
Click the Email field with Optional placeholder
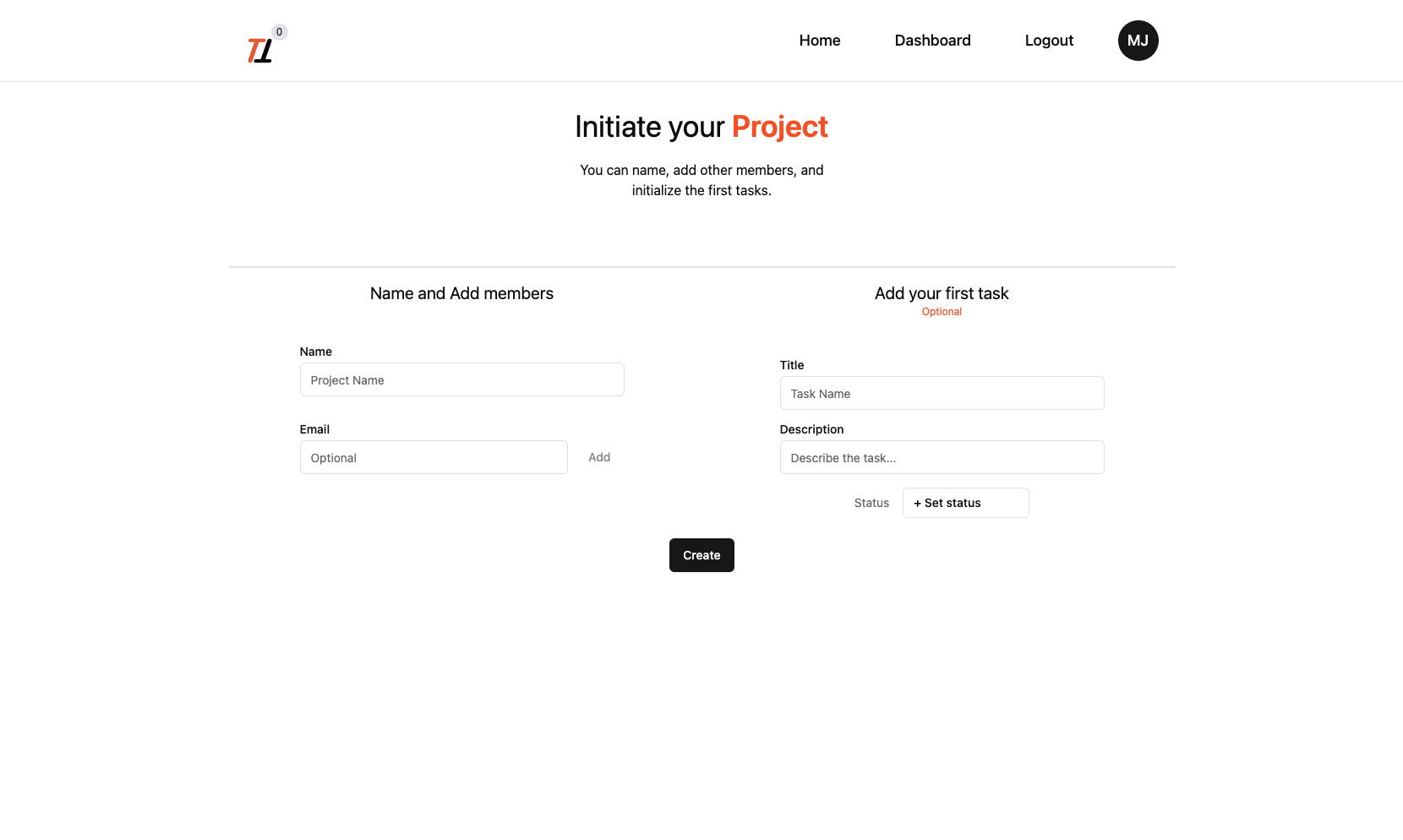coord(434,457)
